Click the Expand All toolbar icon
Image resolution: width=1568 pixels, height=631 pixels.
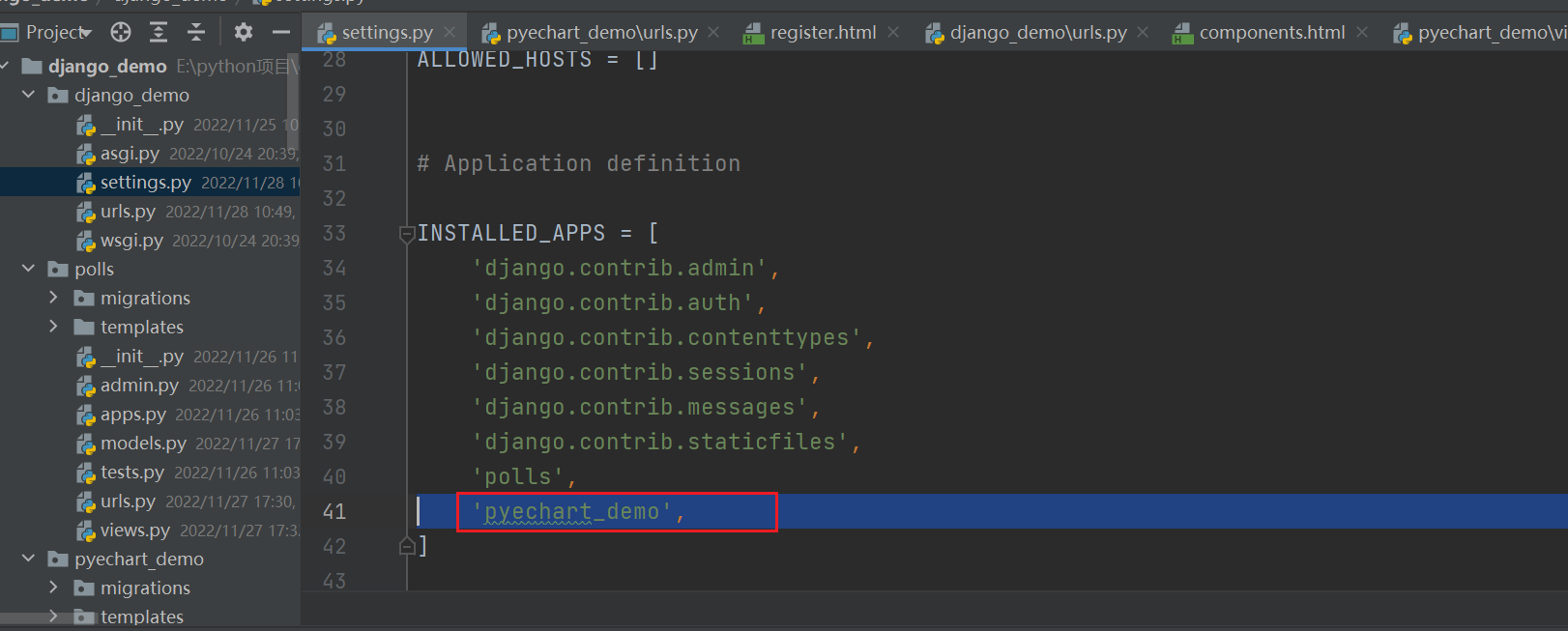click(159, 32)
